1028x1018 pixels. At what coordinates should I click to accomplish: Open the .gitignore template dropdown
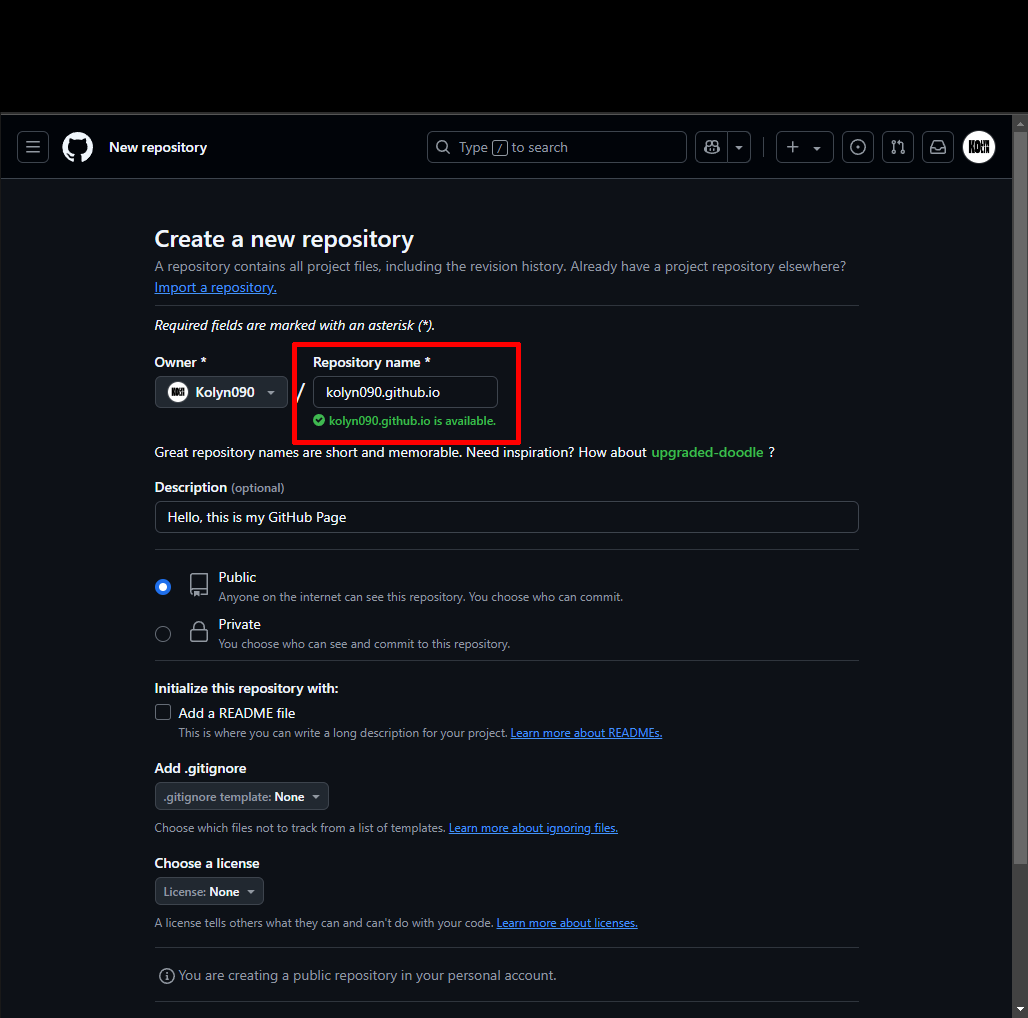tap(241, 796)
